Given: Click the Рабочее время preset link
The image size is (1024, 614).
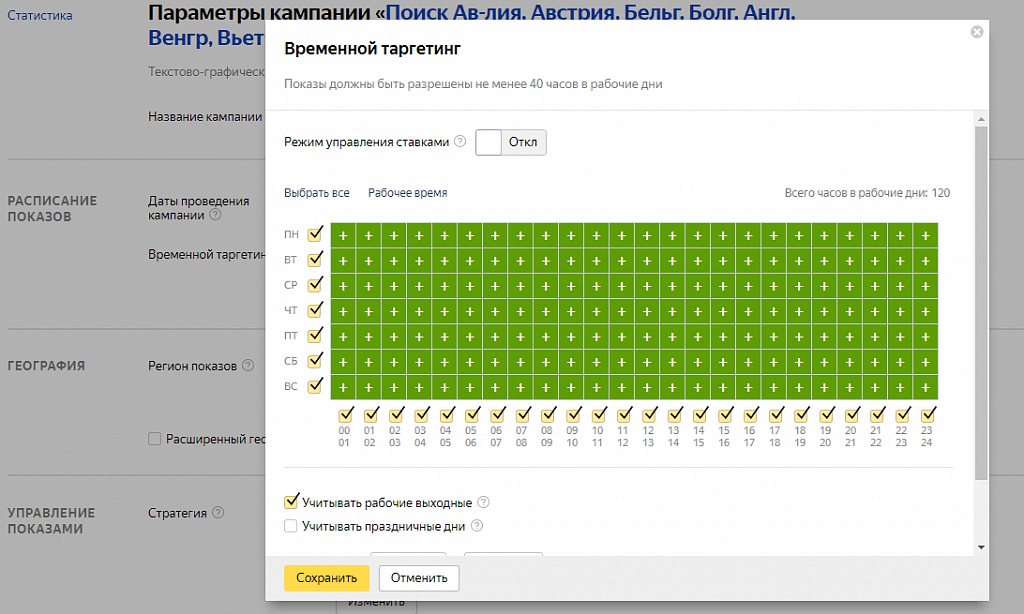Looking at the screenshot, I should click(407, 193).
